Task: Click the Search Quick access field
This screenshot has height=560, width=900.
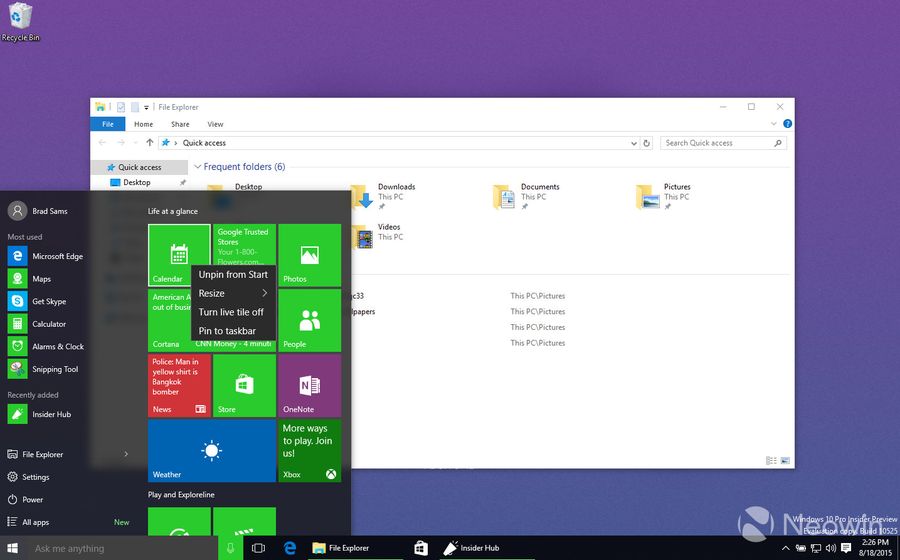Action: point(723,143)
